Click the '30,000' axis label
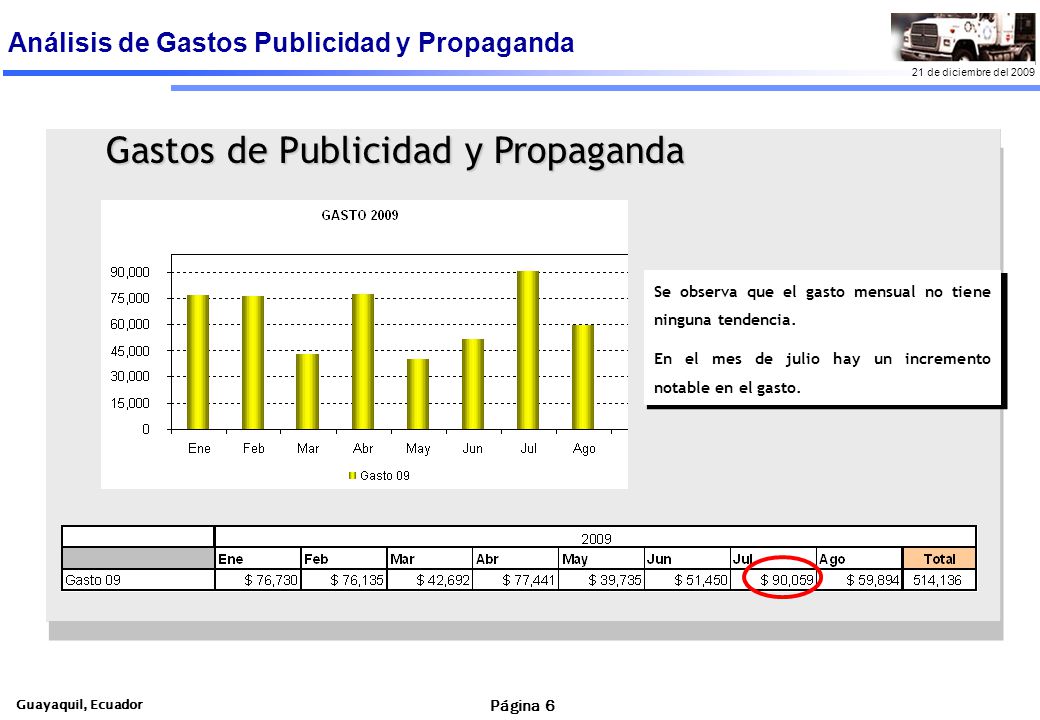Image resolution: width=1040 pixels, height=720 pixels. point(130,377)
